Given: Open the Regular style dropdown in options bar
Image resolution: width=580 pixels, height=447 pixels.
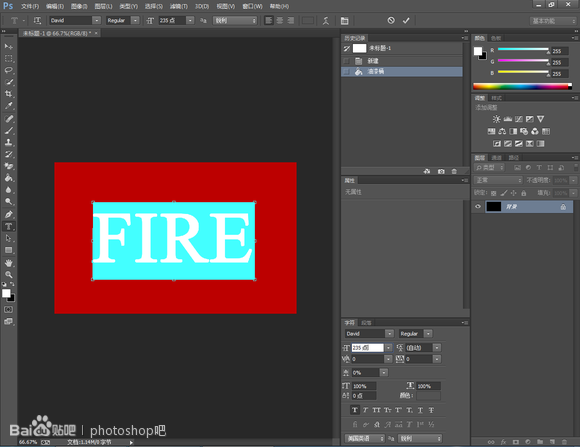Looking at the screenshot, I should tap(135, 20).
